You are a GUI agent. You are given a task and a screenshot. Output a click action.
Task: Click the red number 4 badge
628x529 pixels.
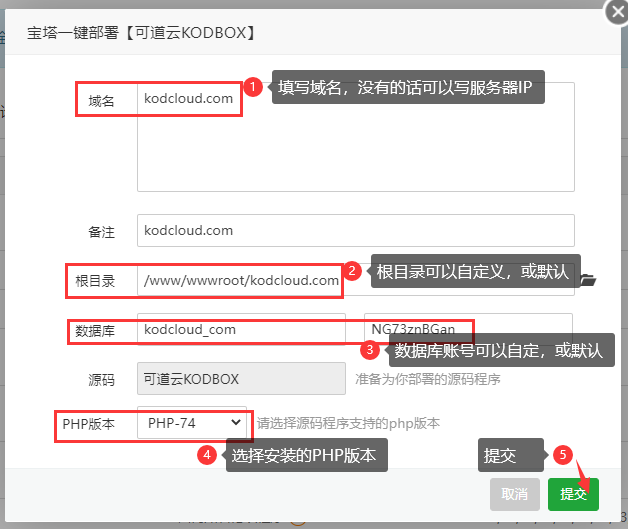(207, 455)
